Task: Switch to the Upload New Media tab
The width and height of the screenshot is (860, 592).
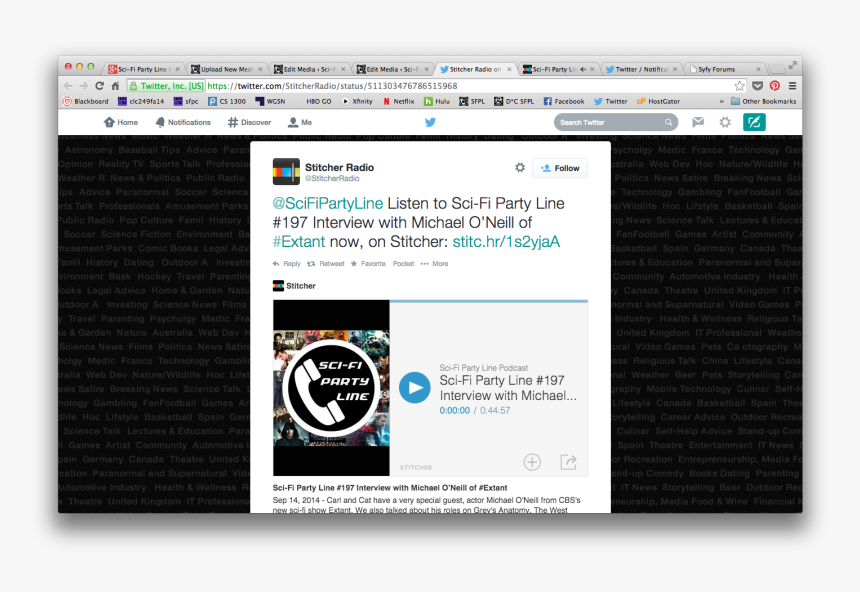Action: tap(225, 69)
